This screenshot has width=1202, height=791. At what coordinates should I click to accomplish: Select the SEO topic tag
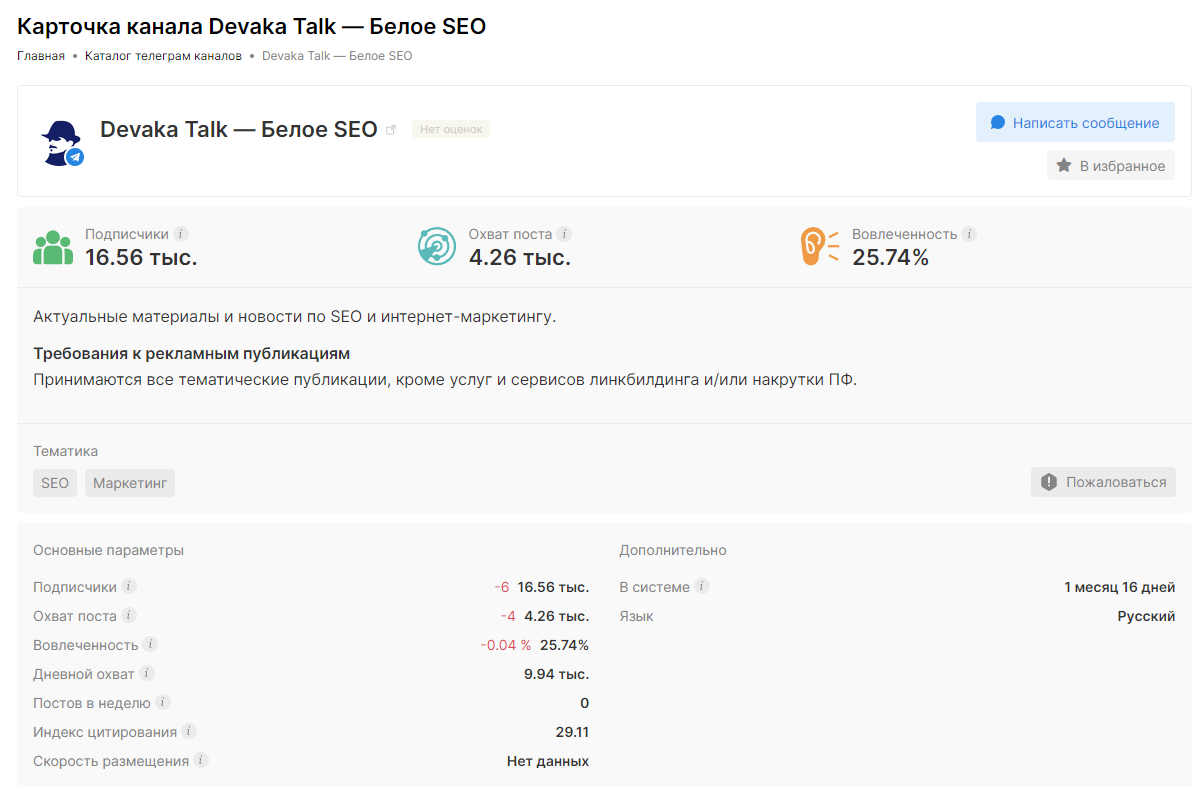pyautogui.click(x=55, y=483)
